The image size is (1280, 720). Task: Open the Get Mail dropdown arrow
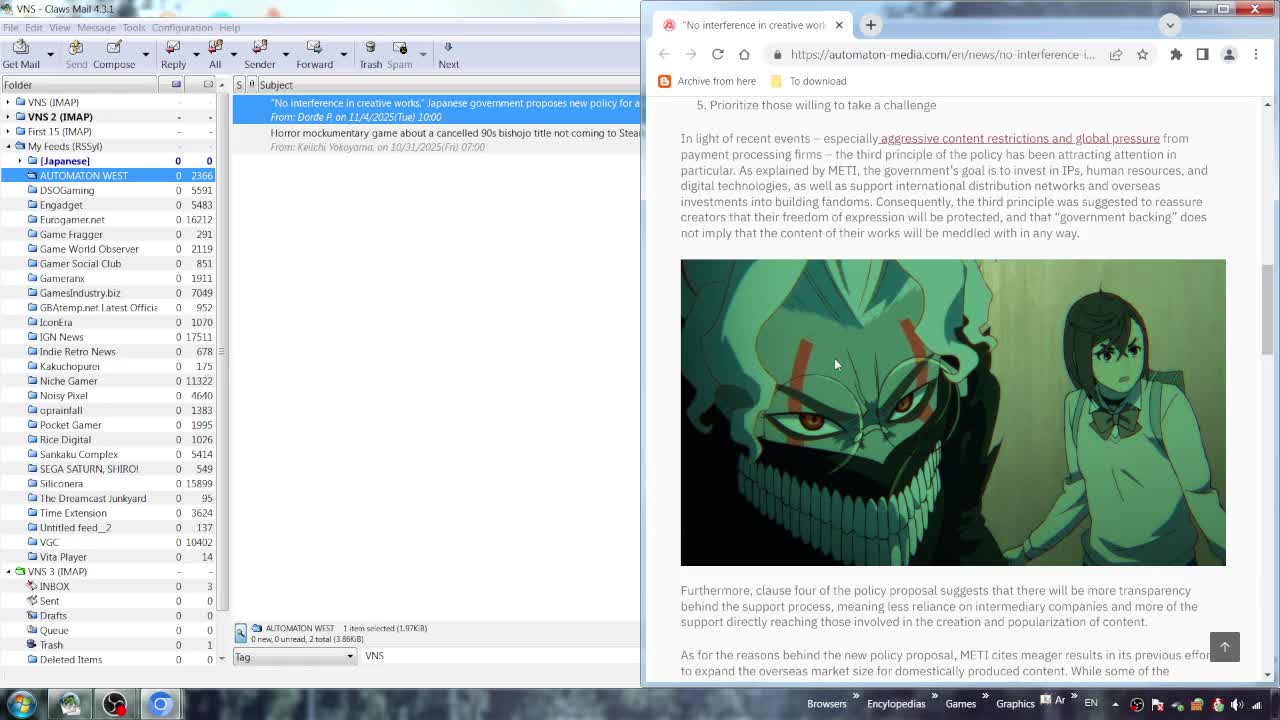(x=50, y=54)
